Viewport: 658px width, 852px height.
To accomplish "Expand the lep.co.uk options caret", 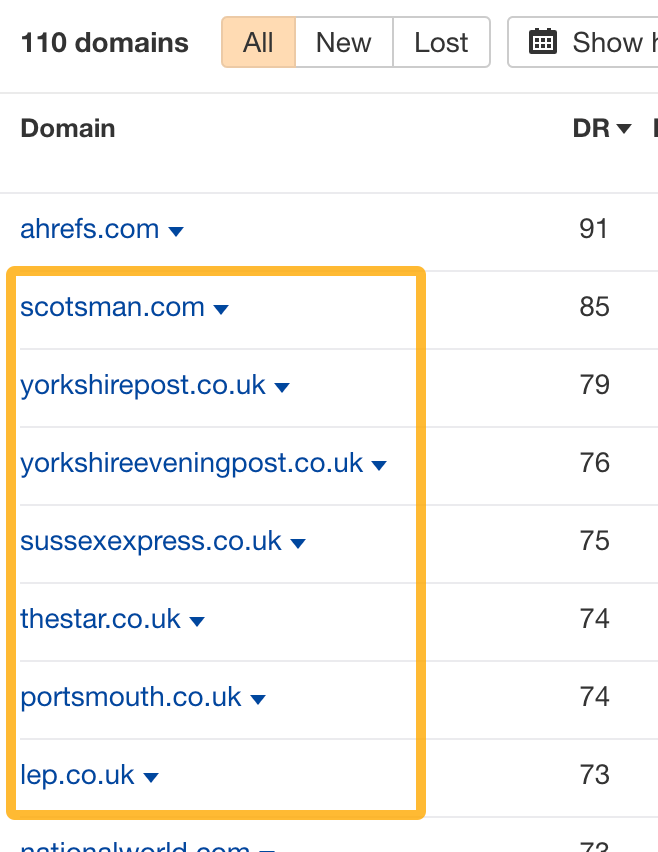I will click(150, 776).
